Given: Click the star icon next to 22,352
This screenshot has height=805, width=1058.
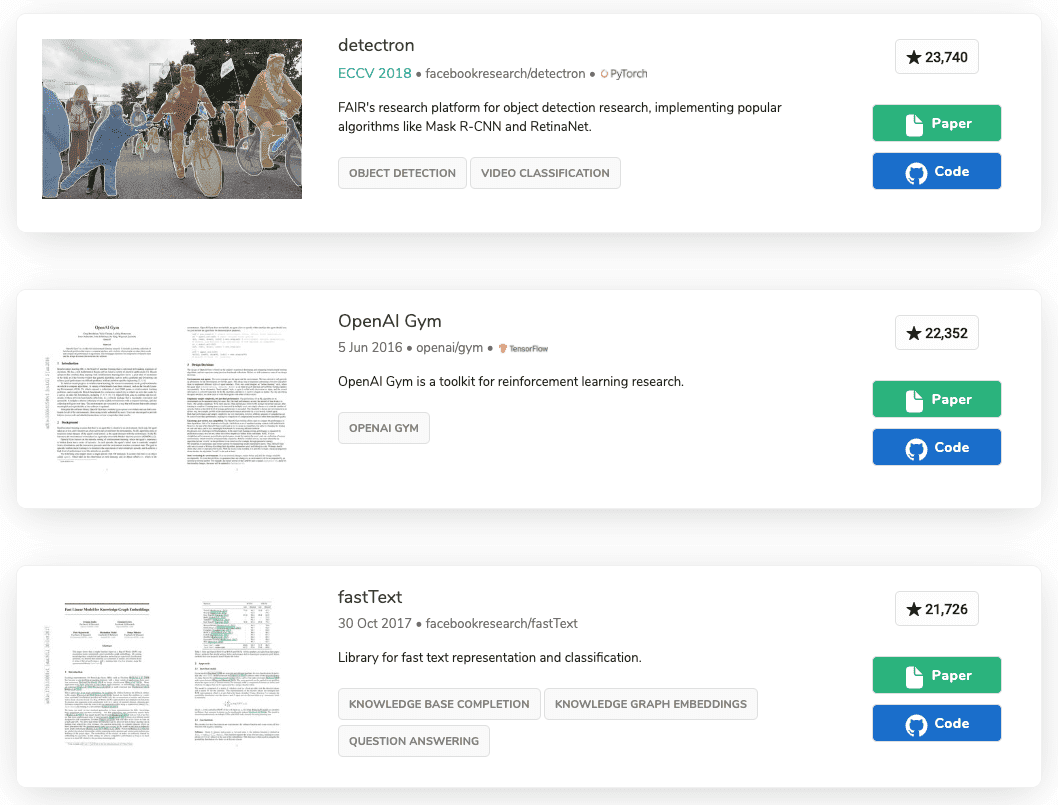Looking at the screenshot, I should tap(912, 332).
